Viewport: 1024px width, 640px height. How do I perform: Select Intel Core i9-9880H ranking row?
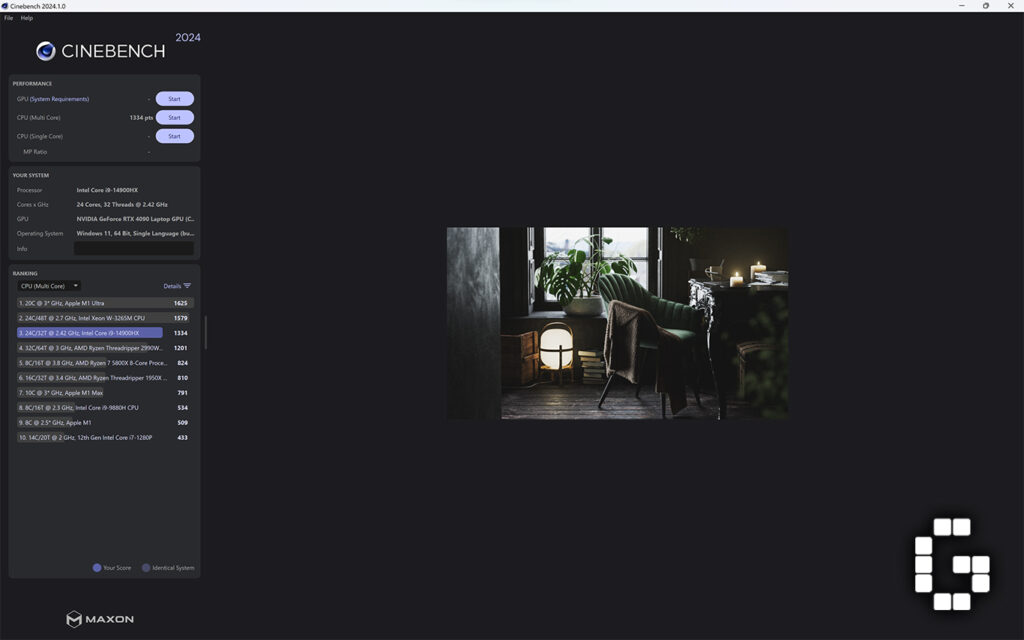click(105, 408)
